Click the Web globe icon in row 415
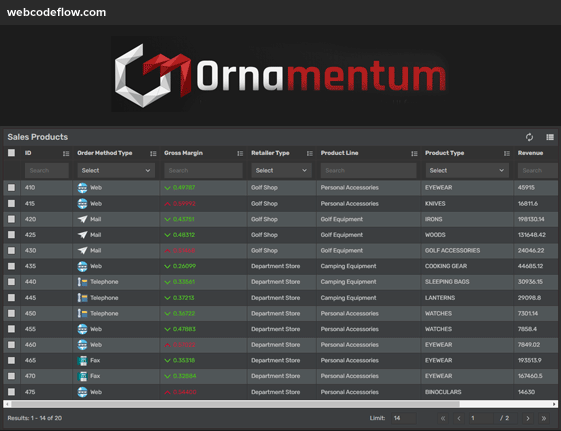The image size is (561, 431). click(x=82, y=204)
